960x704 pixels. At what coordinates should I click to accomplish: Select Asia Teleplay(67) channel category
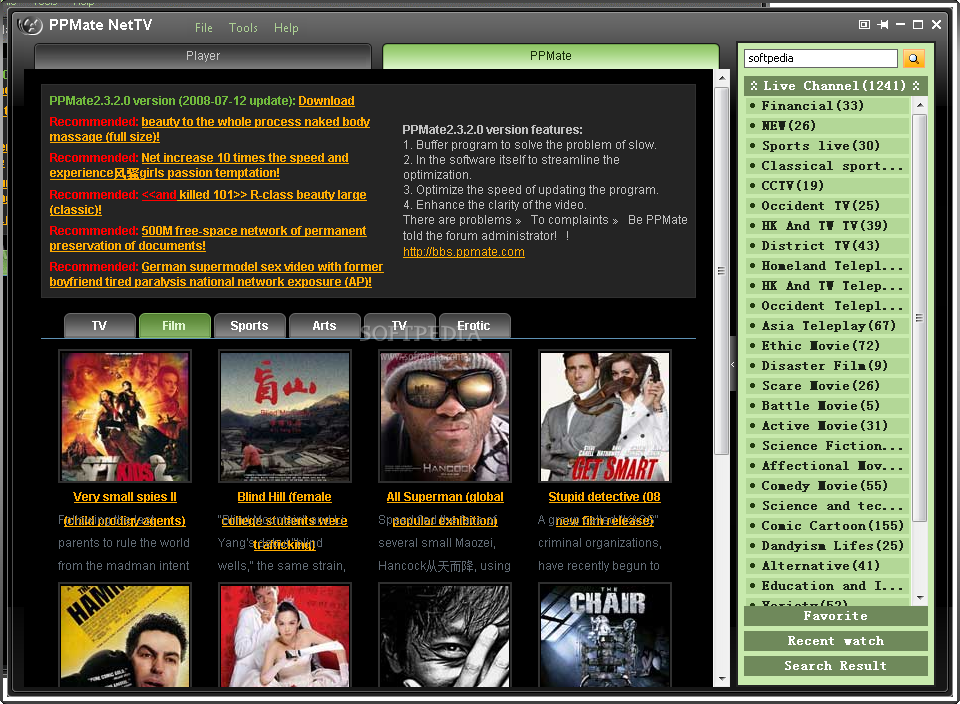(828, 326)
